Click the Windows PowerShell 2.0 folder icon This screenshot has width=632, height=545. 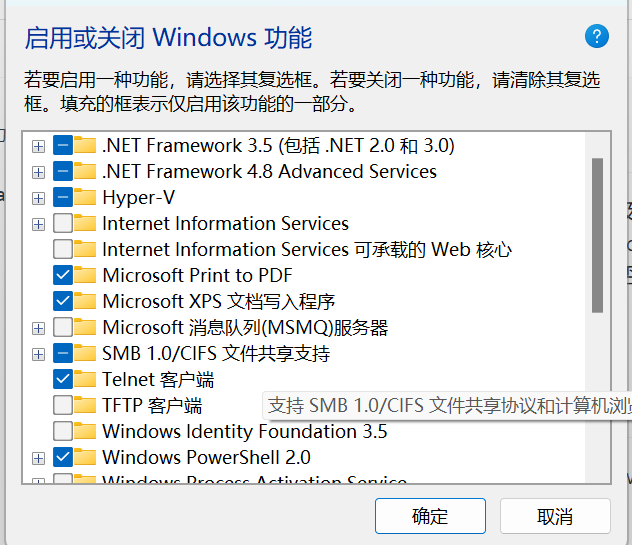[86, 457]
